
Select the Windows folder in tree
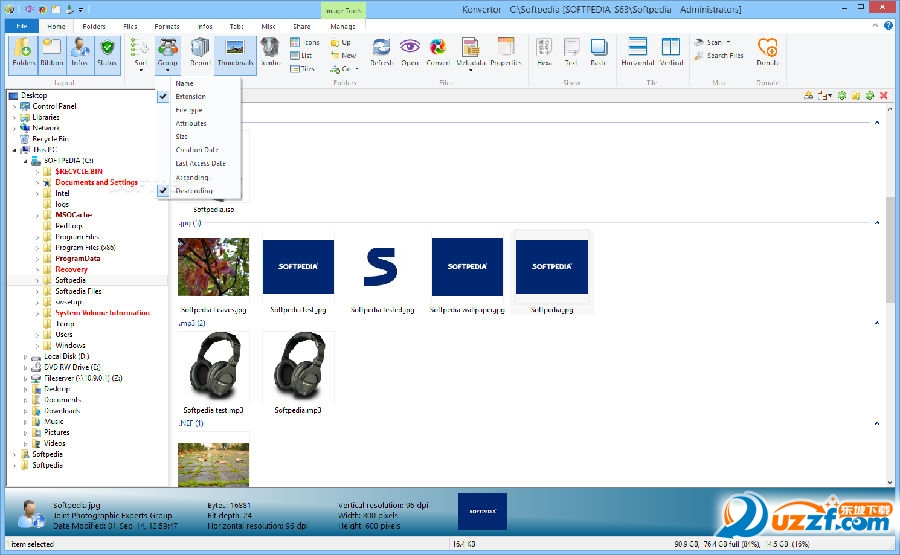click(x=70, y=346)
